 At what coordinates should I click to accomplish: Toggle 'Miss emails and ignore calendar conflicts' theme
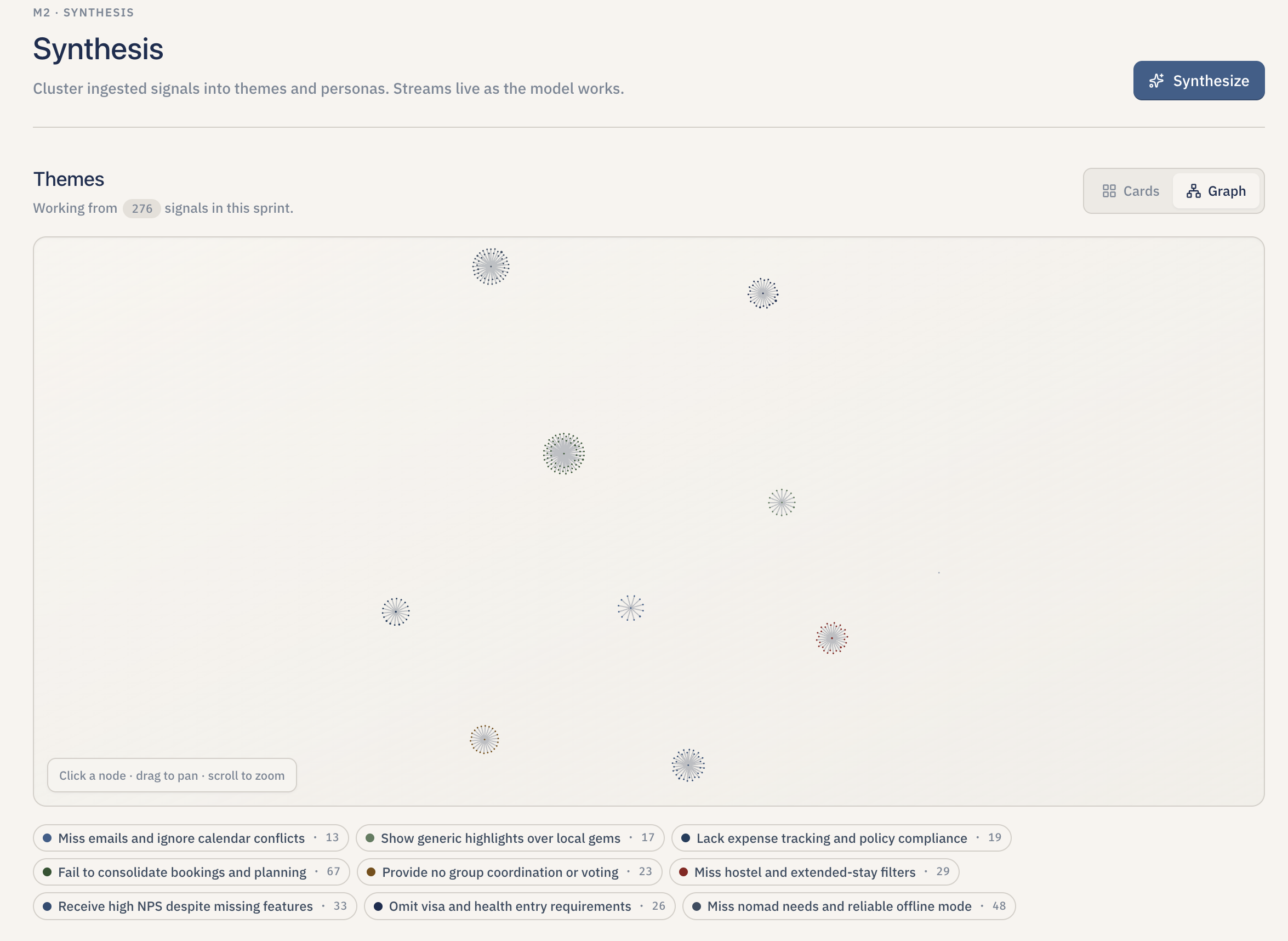pos(191,838)
